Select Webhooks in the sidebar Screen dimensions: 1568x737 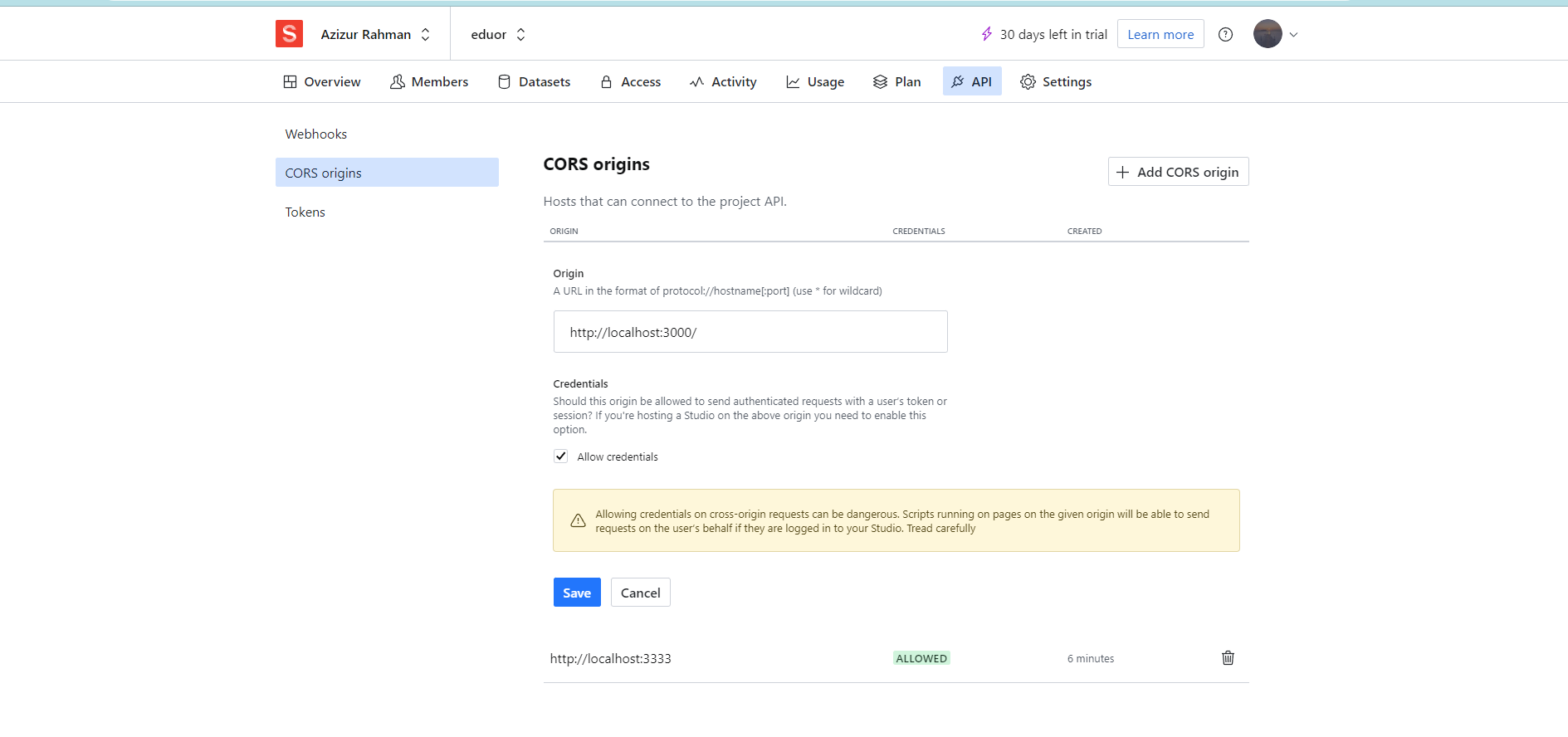coord(316,134)
